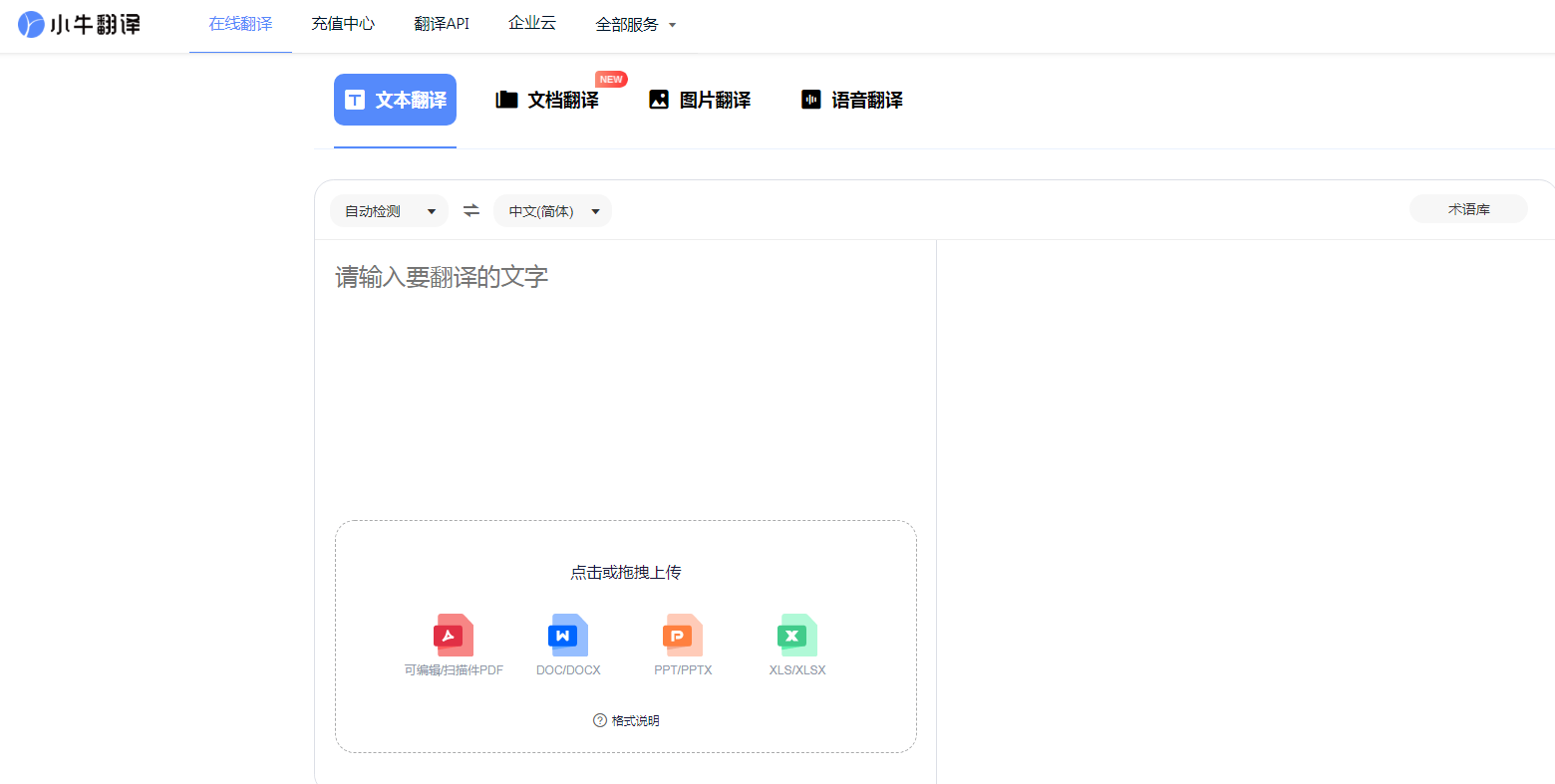This screenshot has height=784, width=1555.
Task: Go to the 充值中心 menu item
Action: [x=343, y=23]
